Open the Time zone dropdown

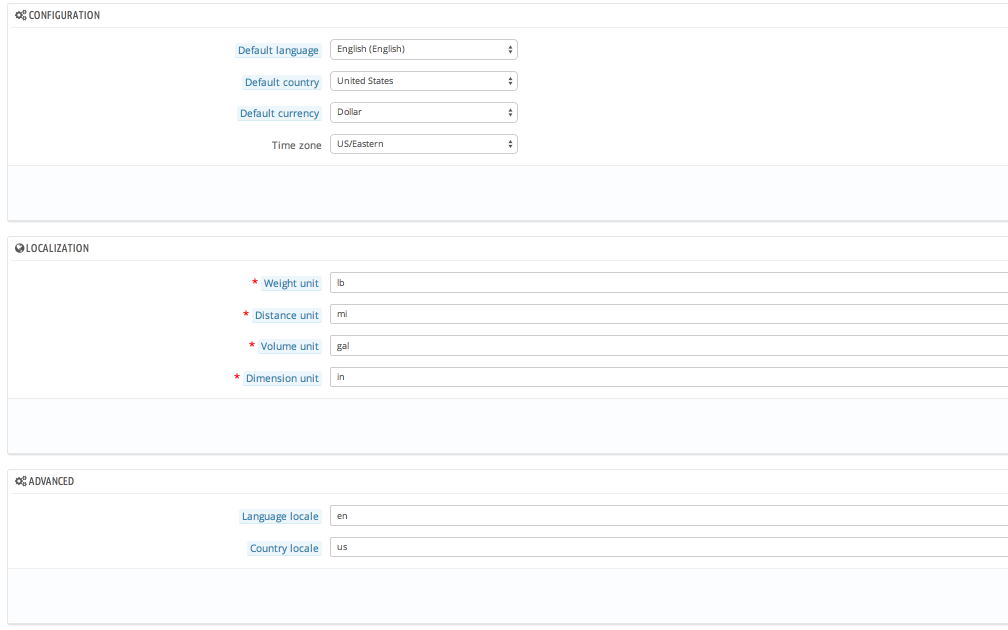pos(423,144)
